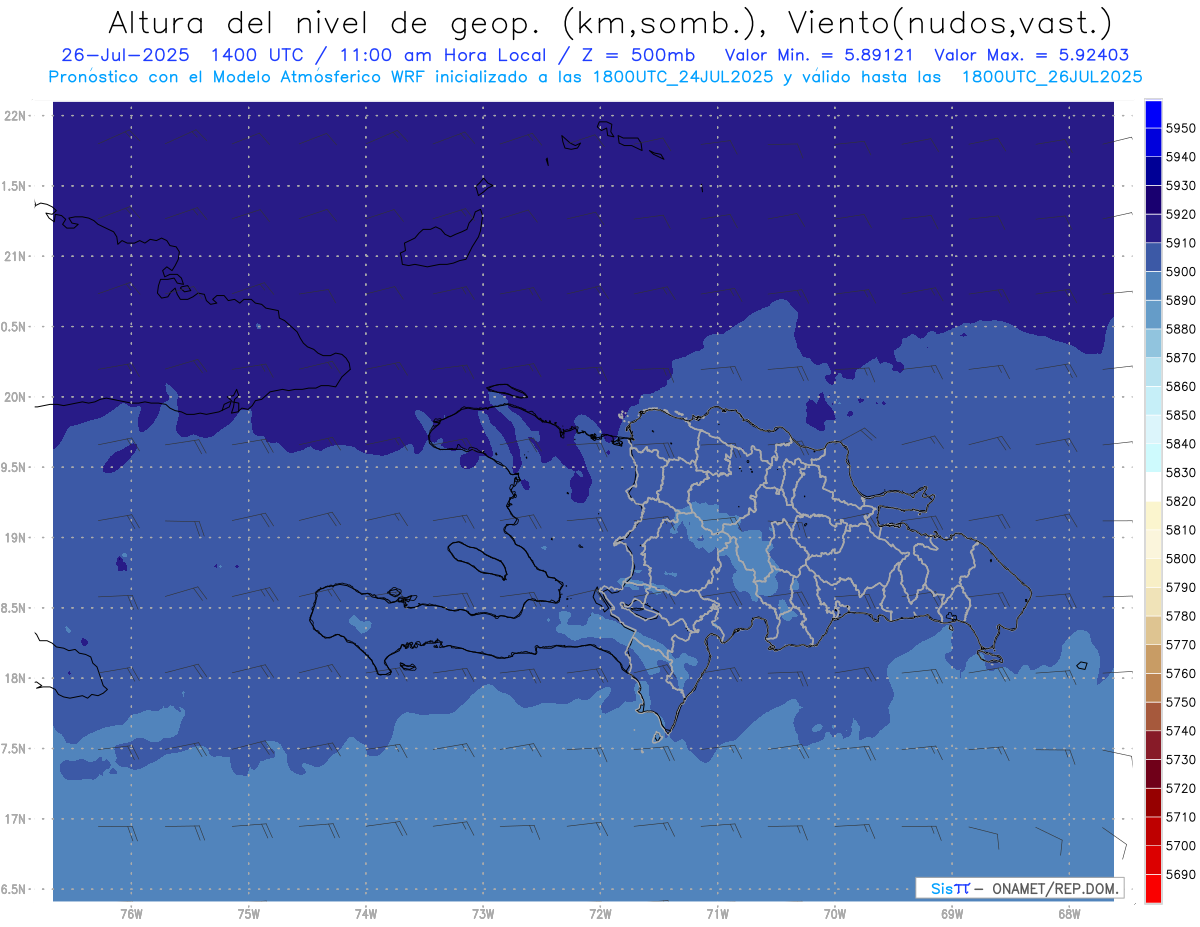Click the '5930' colorbar label
1200x927 pixels.
pyautogui.click(x=1180, y=185)
